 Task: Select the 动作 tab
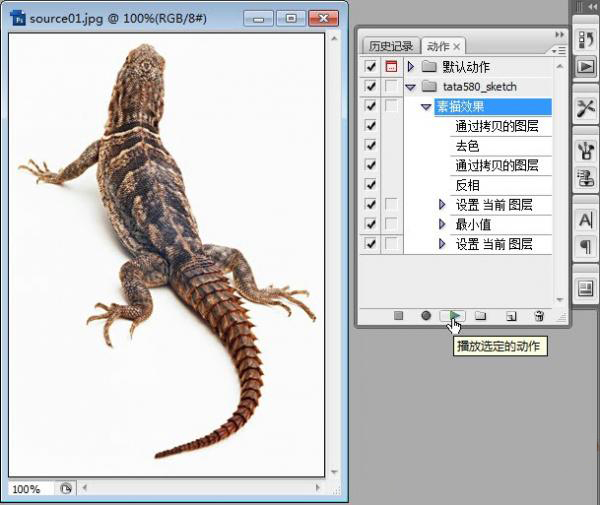click(x=438, y=47)
